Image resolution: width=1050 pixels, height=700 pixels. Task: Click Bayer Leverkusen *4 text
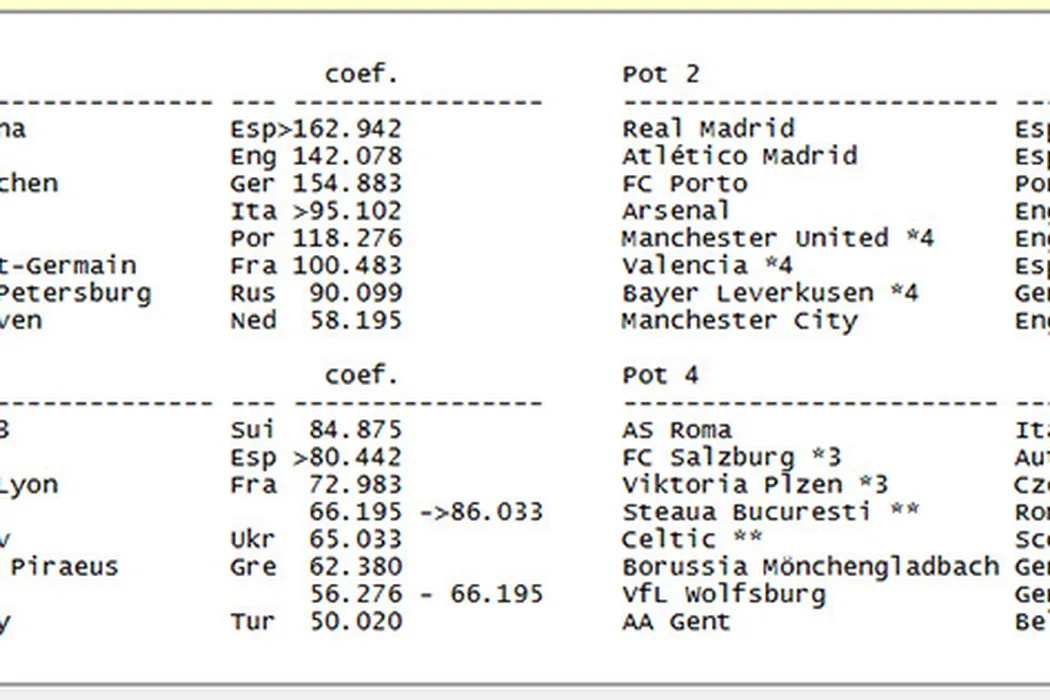point(770,294)
